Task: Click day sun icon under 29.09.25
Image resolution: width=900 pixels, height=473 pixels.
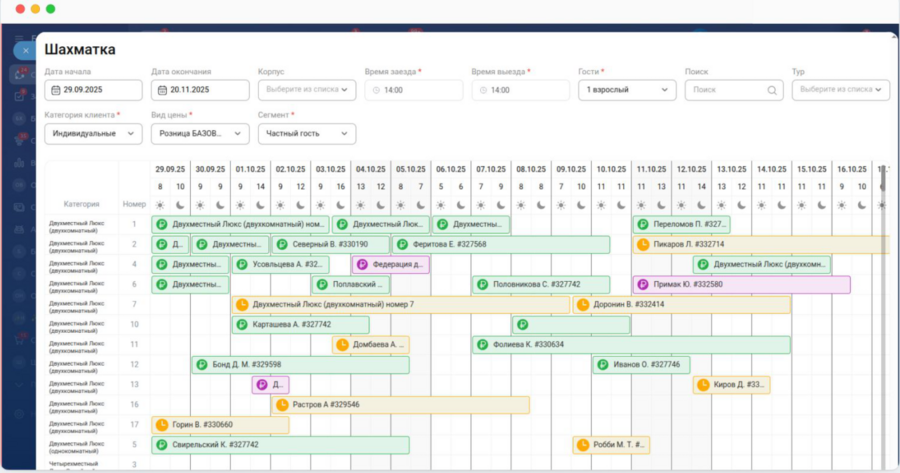Action: pos(160,205)
